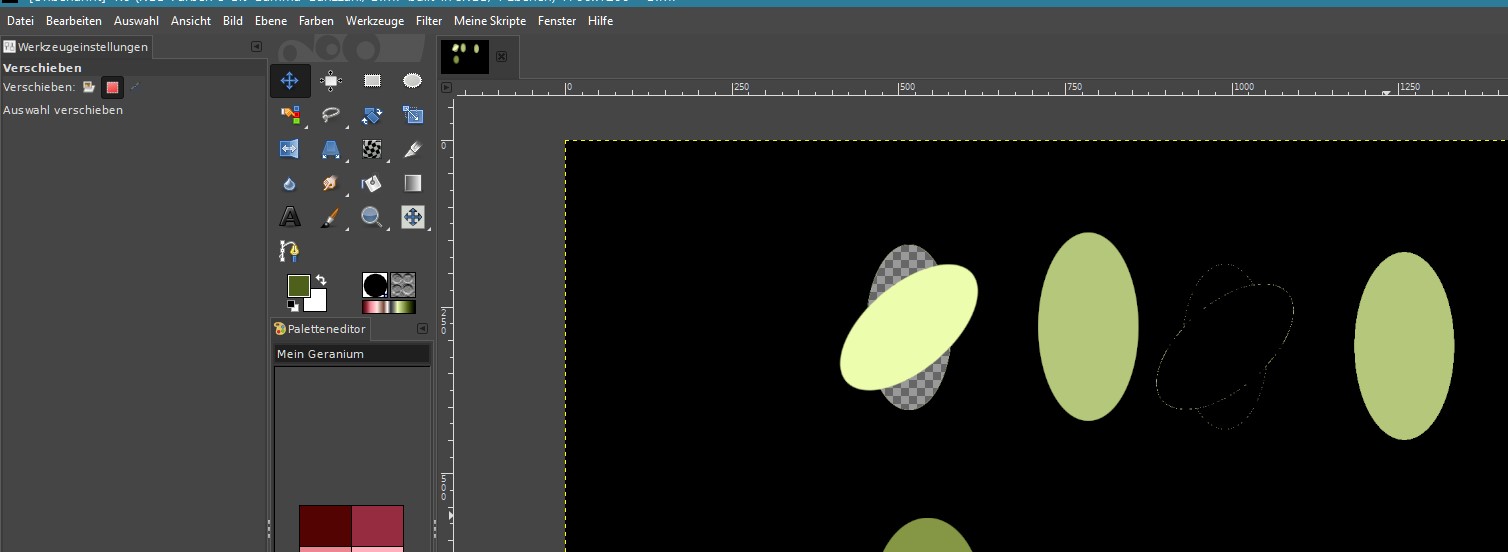Image resolution: width=1508 pixels, height=552 pixels.
Task: Set Verschieben mode to selection
Action: click(x=112, y=87)
